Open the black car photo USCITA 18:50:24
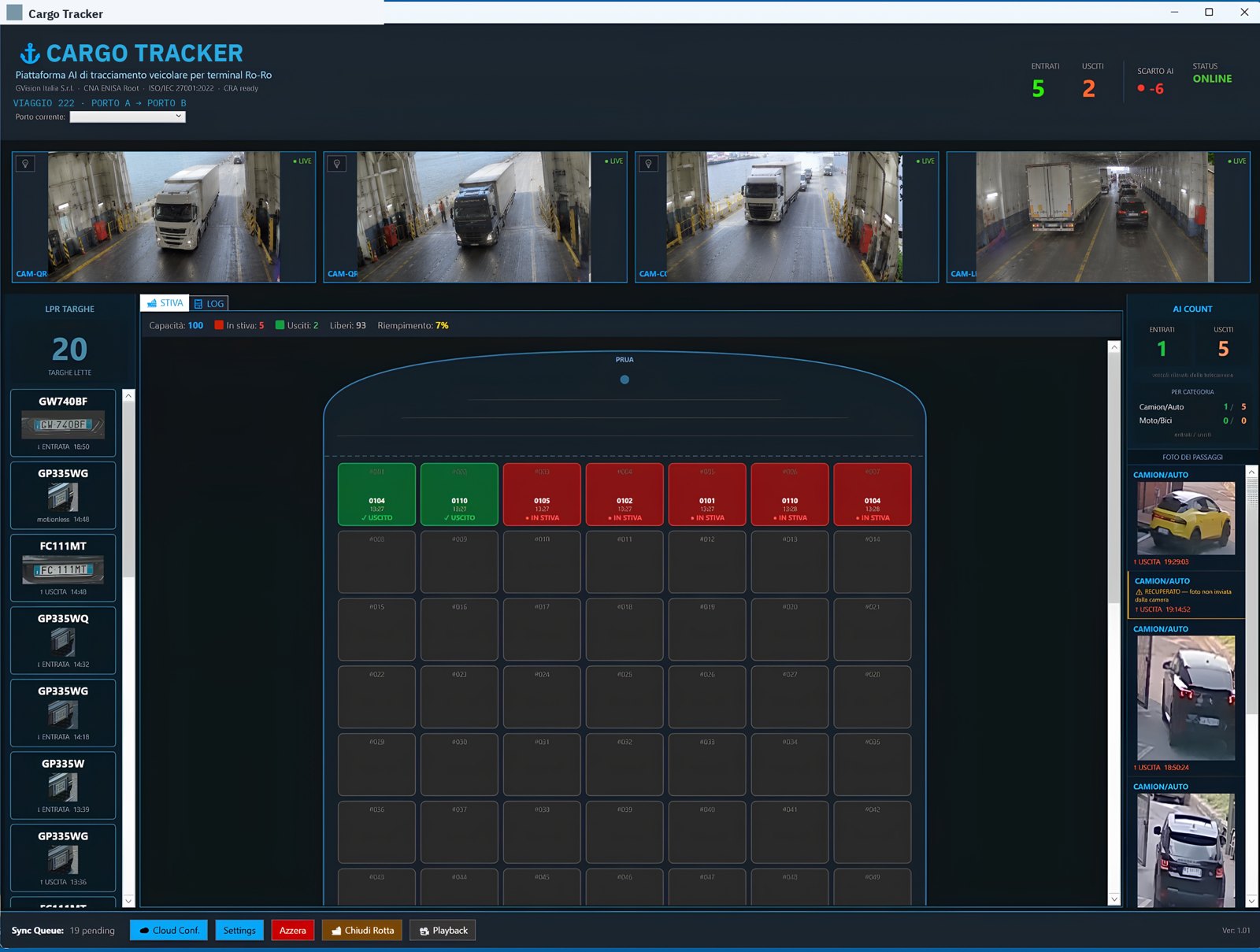 click(1186, 698)
